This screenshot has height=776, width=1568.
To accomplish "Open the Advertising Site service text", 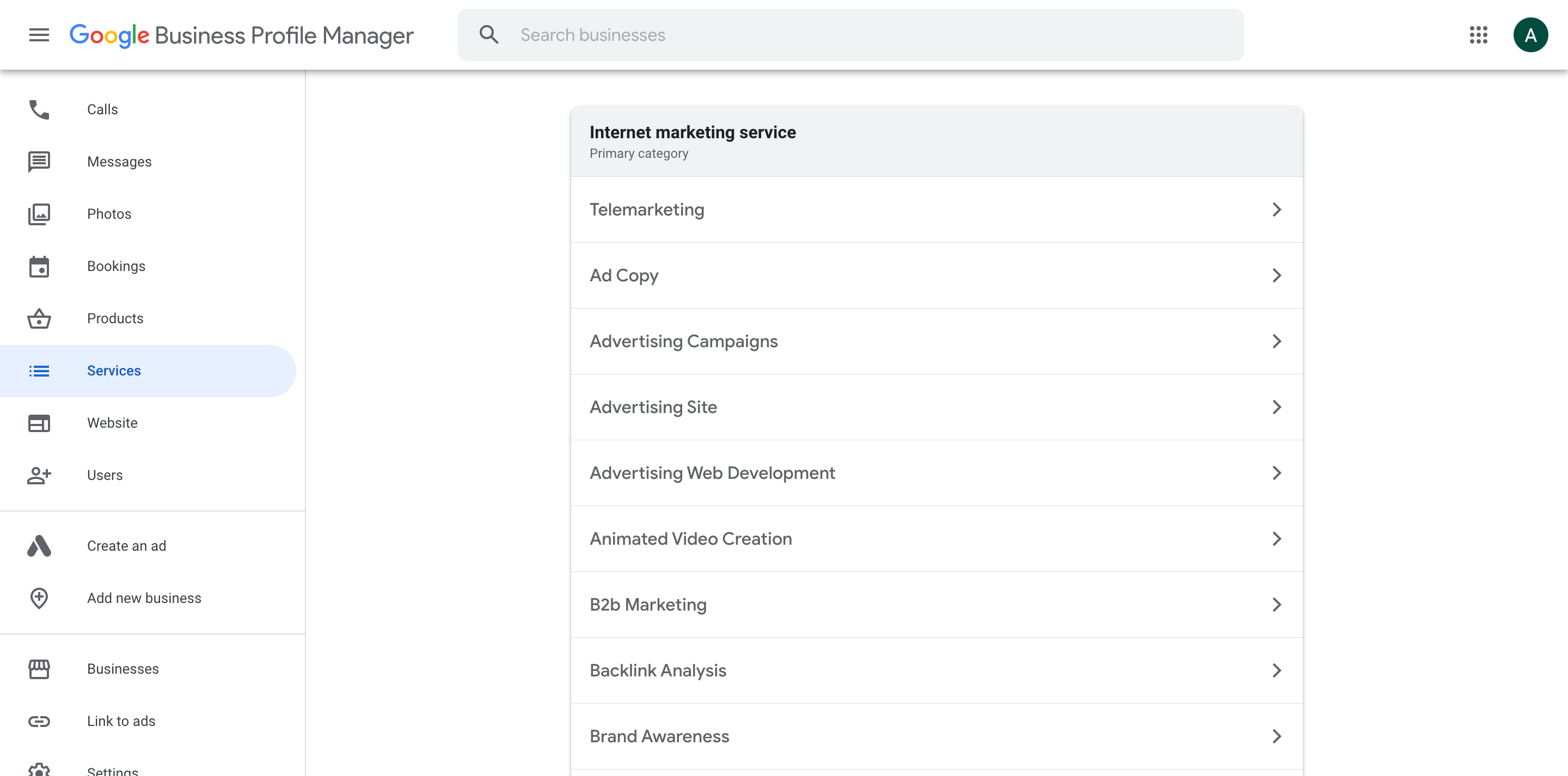I will pyautogui.click(x=653, y=407).
